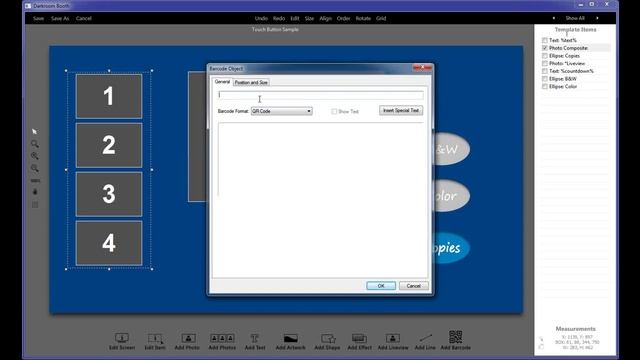The height and width of the screenshot is (360, 640).
Task: Click the barcode text input field
Action: (320, 95)
